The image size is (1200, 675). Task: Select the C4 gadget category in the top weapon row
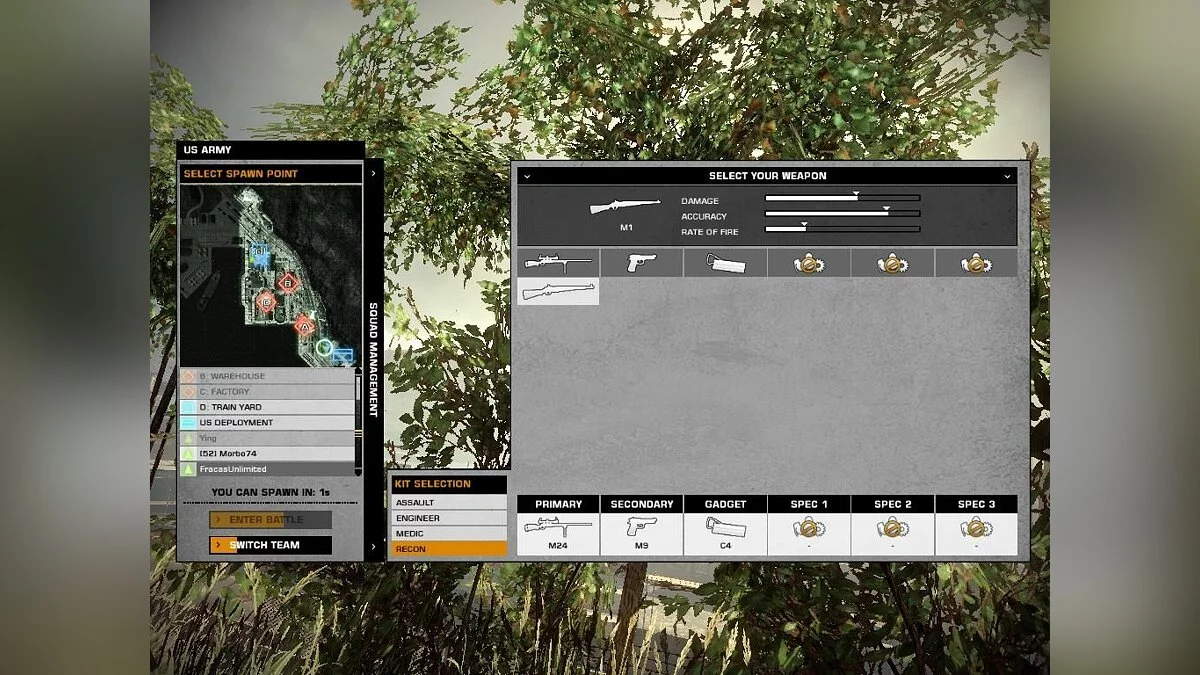pos(726,263)
